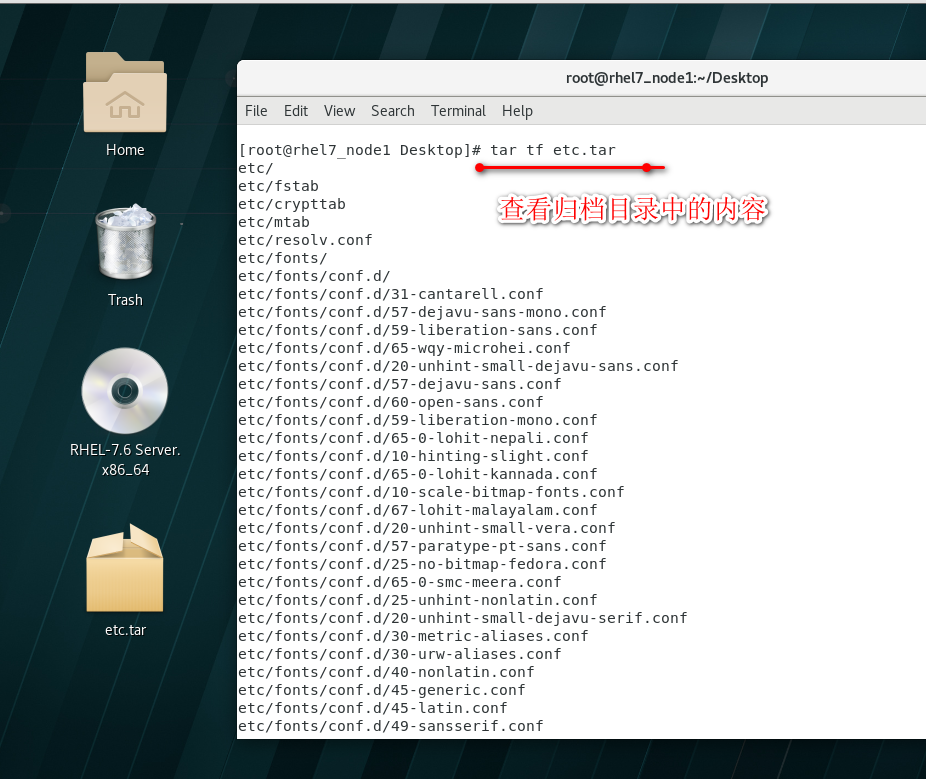Open the Edit menu in terminal
The height and width of the screenshot is (779, 926).
(296, 111)
